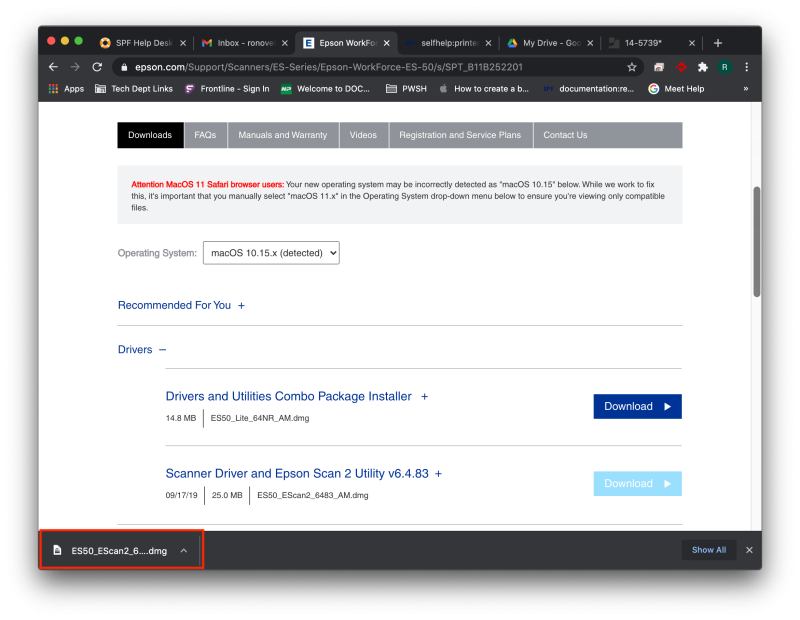Open a new browser tab
The width and height of the screenshot is (800, 620).
pyautogui.click(x=717, y=43)
